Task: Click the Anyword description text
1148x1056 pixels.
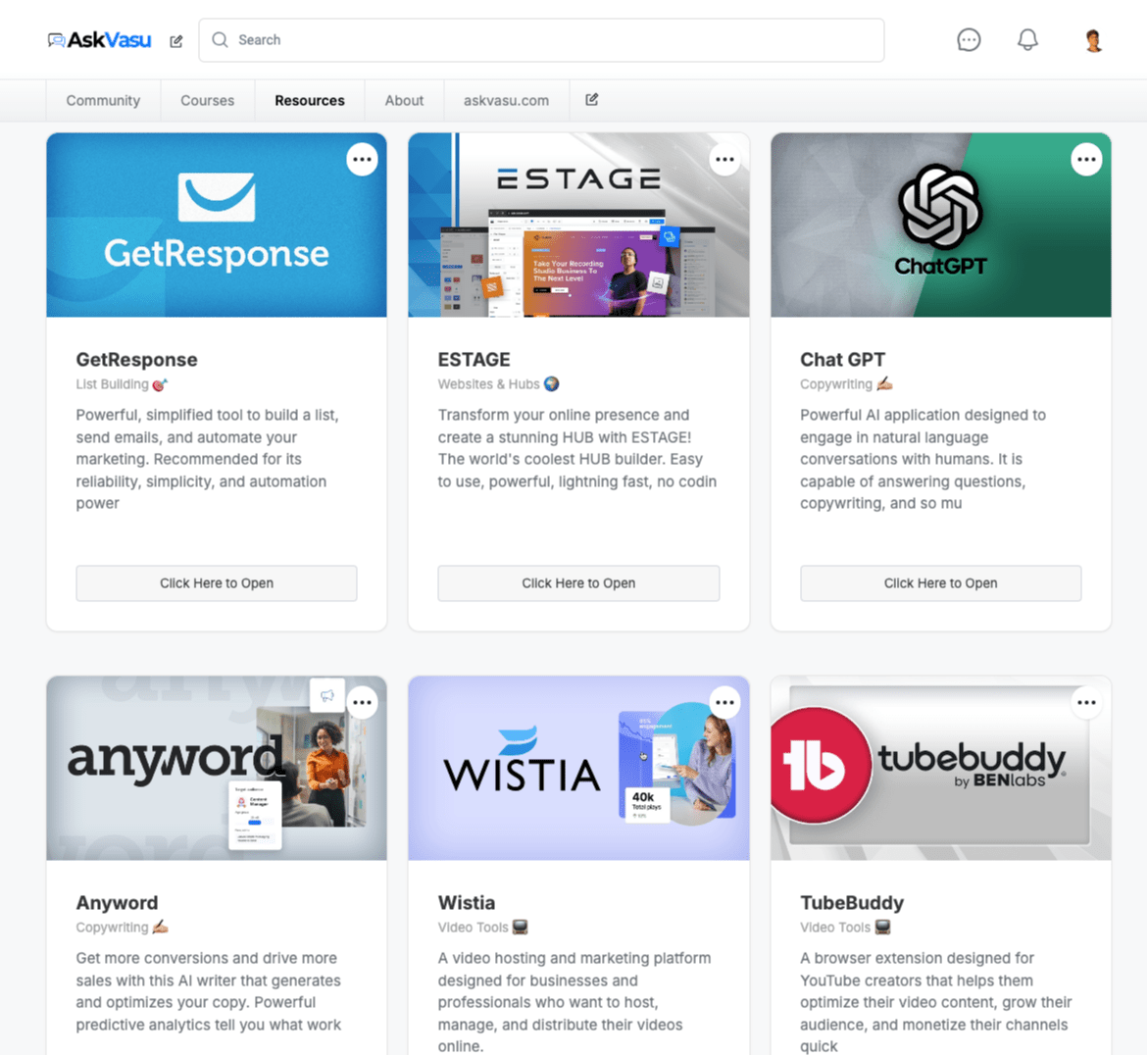Action: click(x=209, y=991)
